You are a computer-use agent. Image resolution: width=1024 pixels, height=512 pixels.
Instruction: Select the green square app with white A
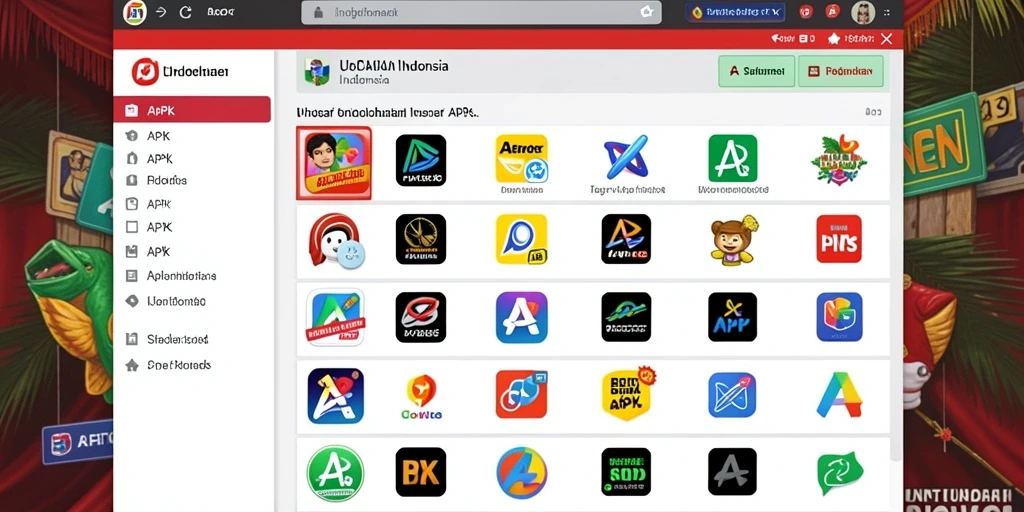733,158
